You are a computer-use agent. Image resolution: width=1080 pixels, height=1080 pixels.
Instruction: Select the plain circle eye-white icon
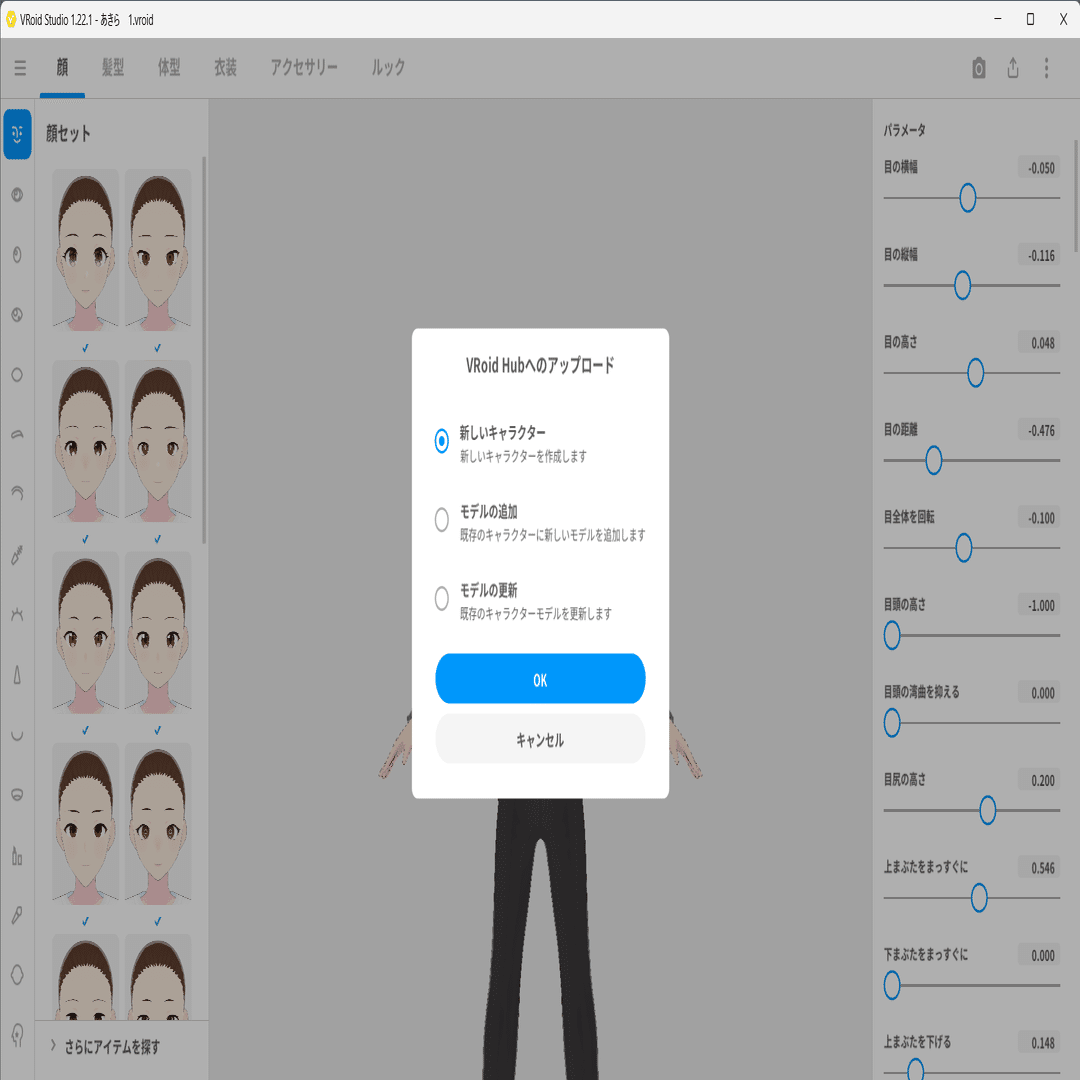tap(17, 375)
